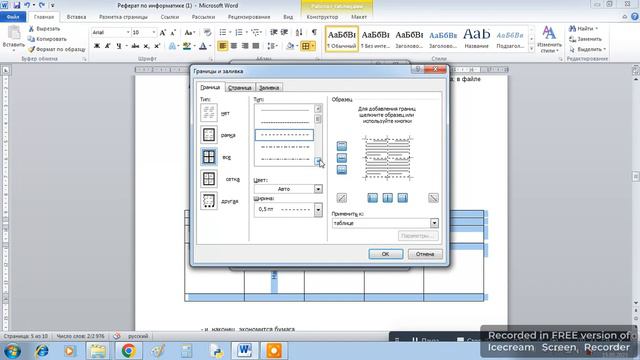
Task: Toggle the diagonal-up border button
Action: 342,198
